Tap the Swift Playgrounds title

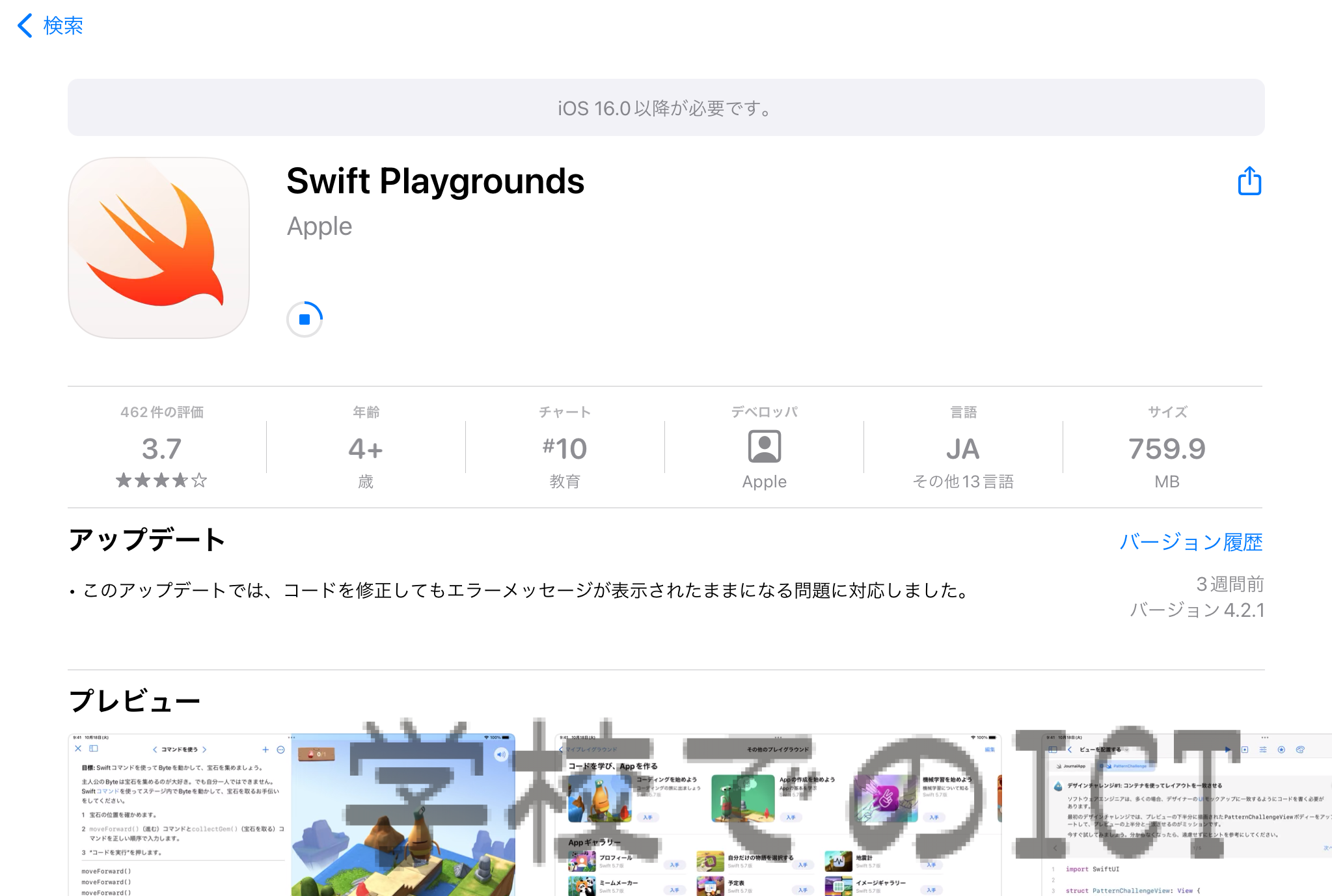[x=435, y=181]
